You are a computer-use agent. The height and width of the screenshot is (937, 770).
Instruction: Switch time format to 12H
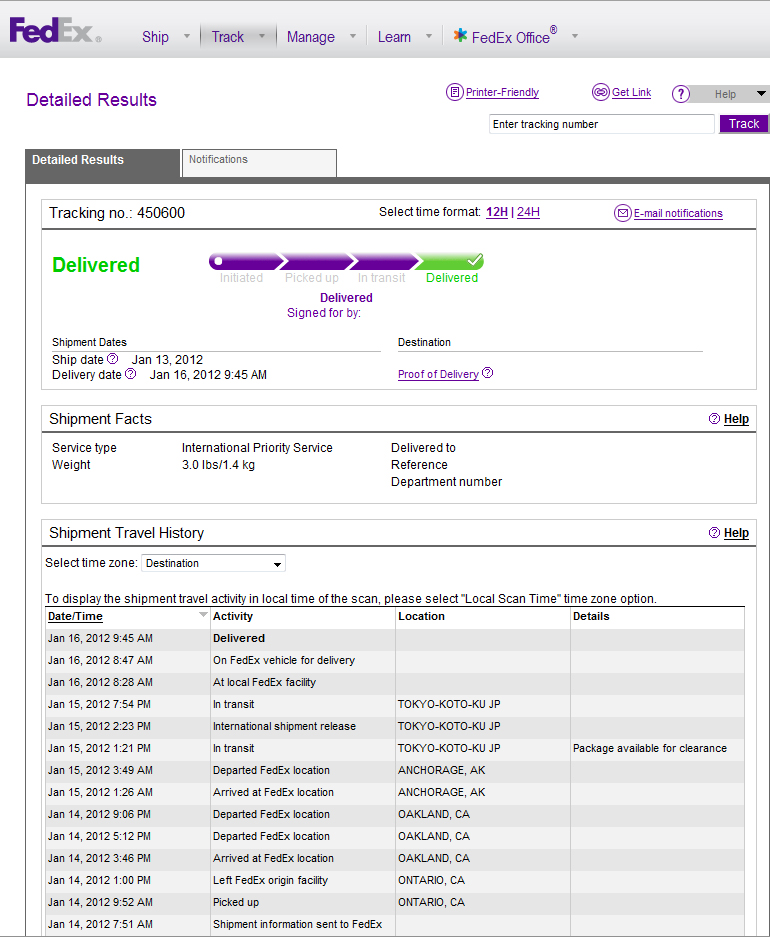point(496,212)
